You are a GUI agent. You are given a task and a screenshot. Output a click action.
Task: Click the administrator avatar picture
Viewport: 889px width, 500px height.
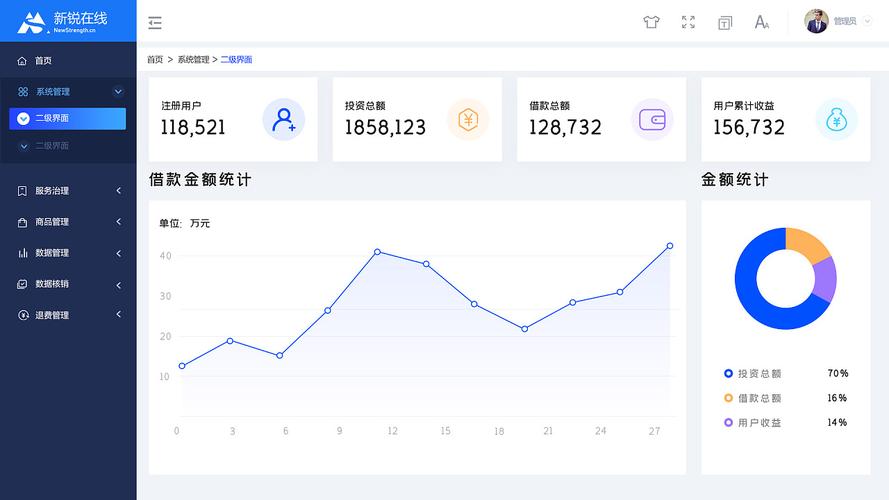[816, 21]
